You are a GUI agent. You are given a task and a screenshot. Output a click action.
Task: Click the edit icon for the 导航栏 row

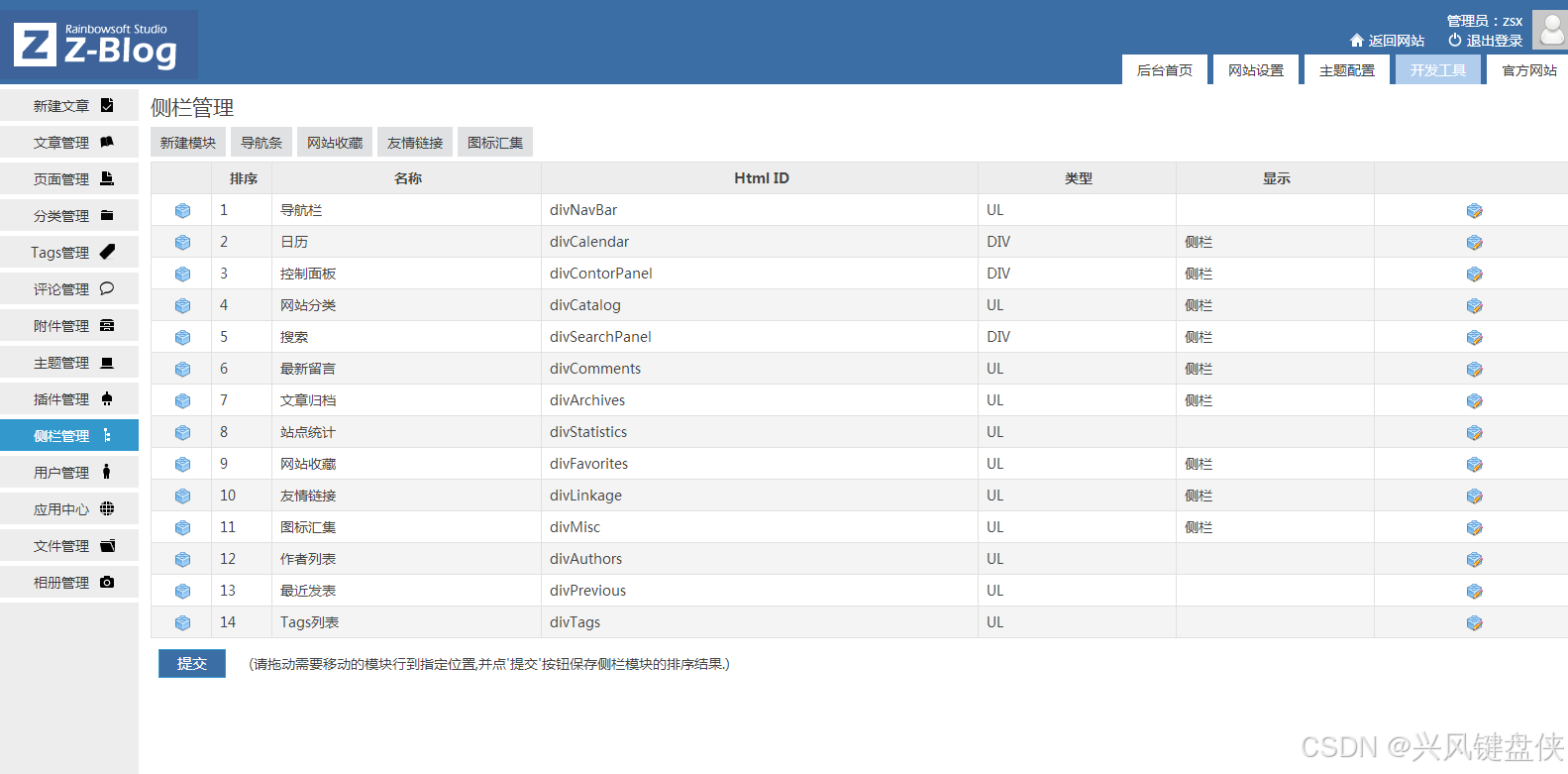[x=1474, y=211]
